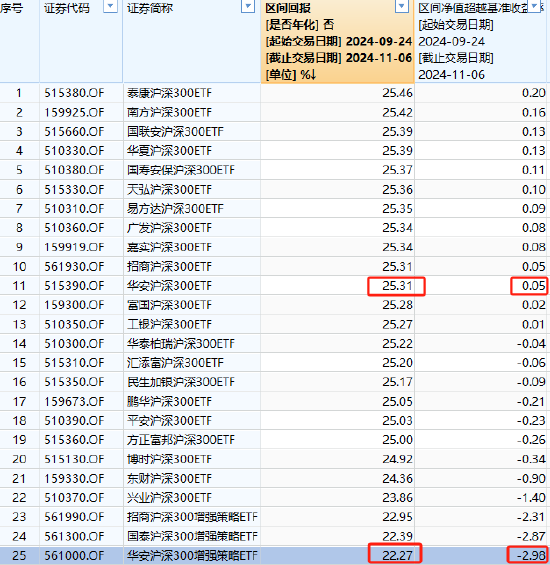Select fund name 南方沪深300ETF
Screen dimensions: 550x565
click(x=169, y=112)
